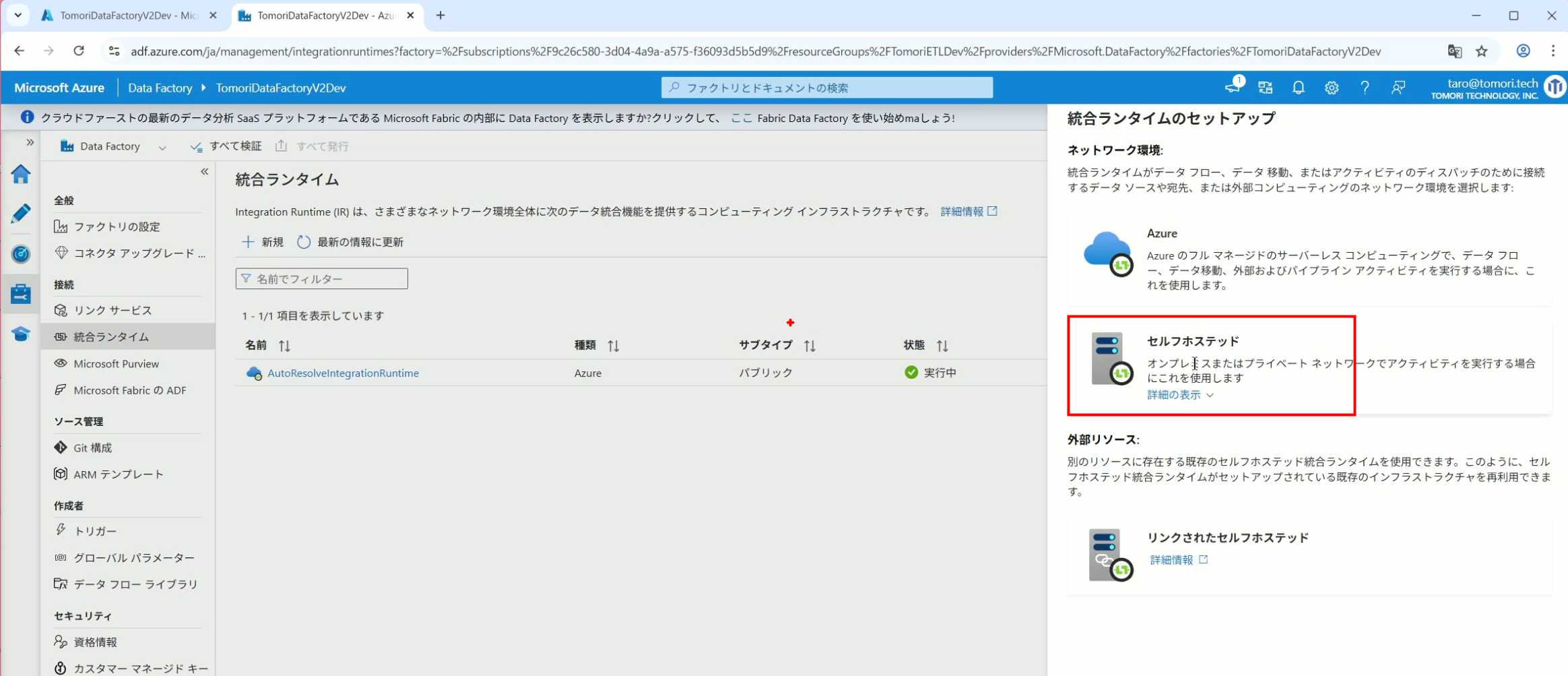Click the notifications bell icon
Viewport: 1568px width, 676px height.
tap(1298, 88)
